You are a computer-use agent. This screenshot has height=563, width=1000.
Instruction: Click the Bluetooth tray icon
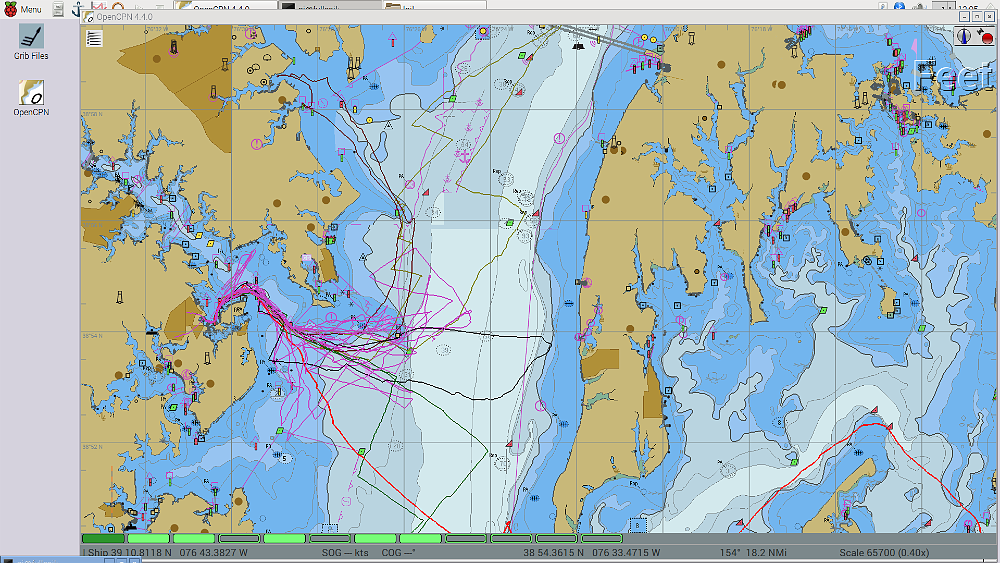[900, 8]
